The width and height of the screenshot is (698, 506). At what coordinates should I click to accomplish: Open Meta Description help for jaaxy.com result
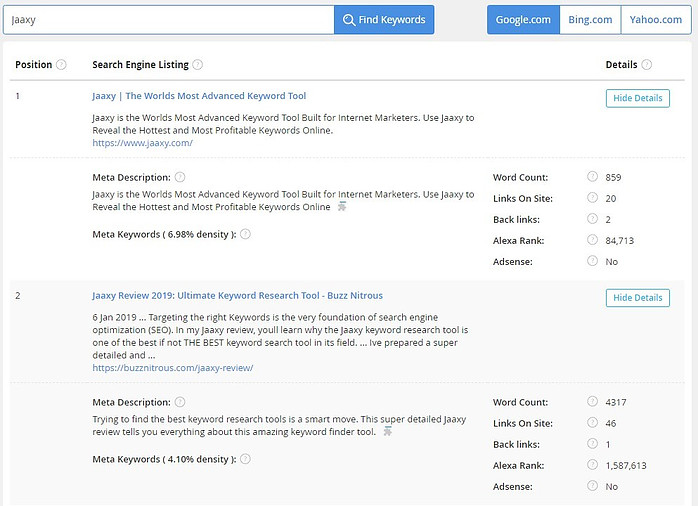[180, 177]
